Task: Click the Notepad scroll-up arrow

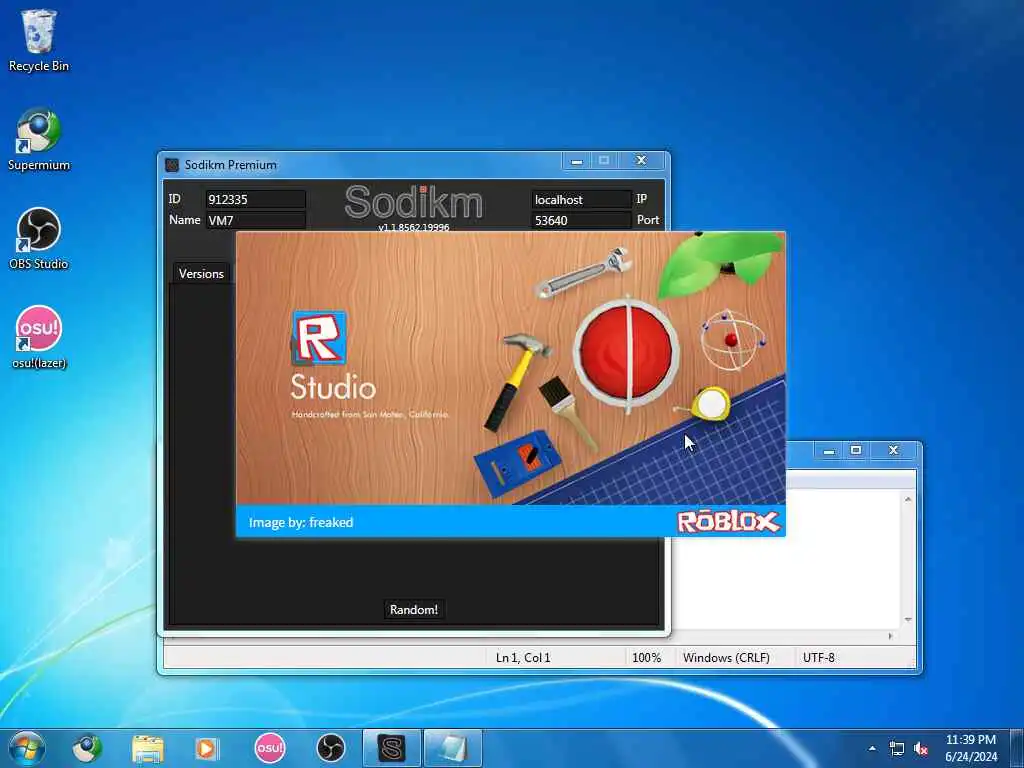Action: pos(908,500)
